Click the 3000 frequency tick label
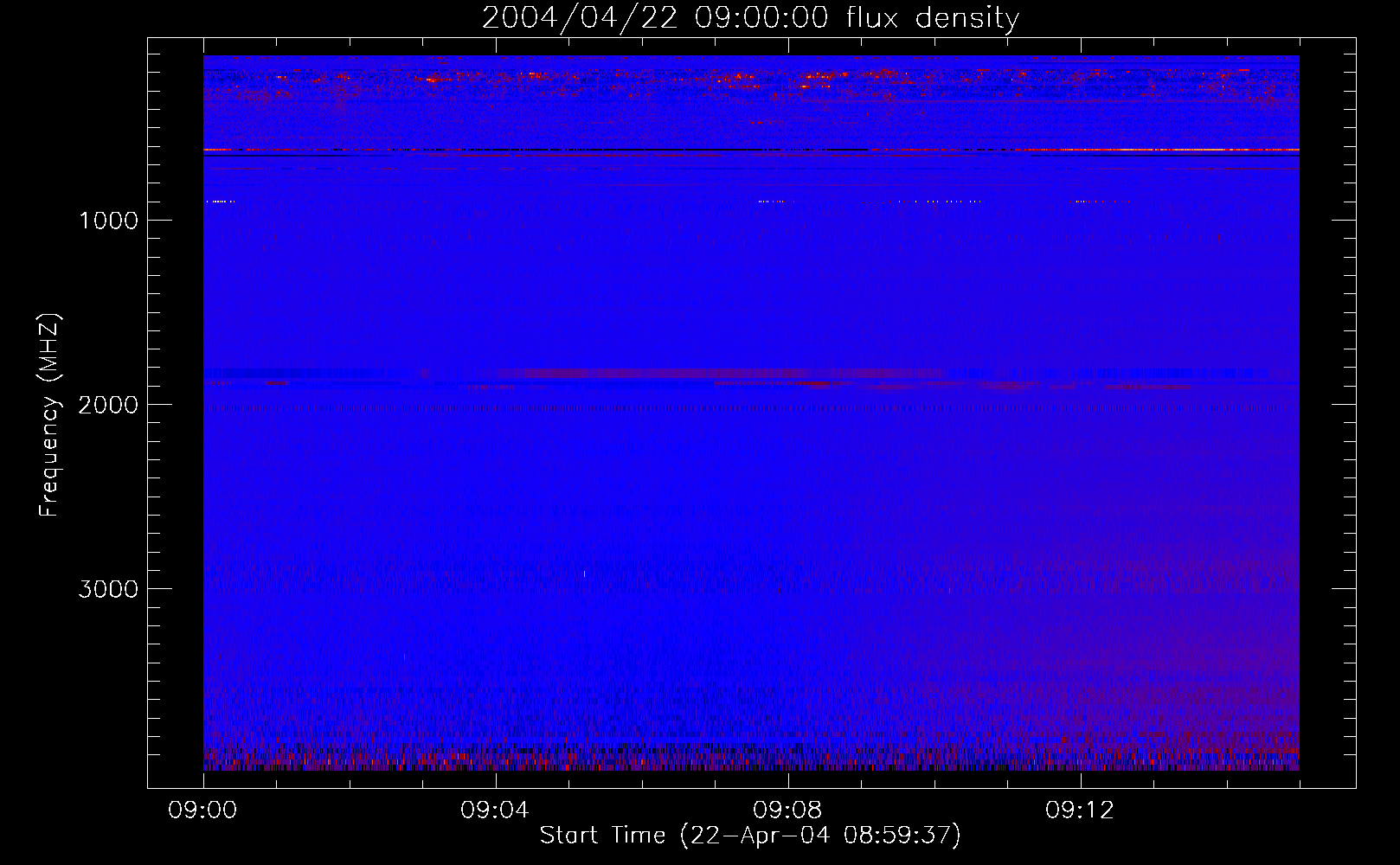Image resolution: width=1400 pixels, height=865 pixels. point(108,589)
